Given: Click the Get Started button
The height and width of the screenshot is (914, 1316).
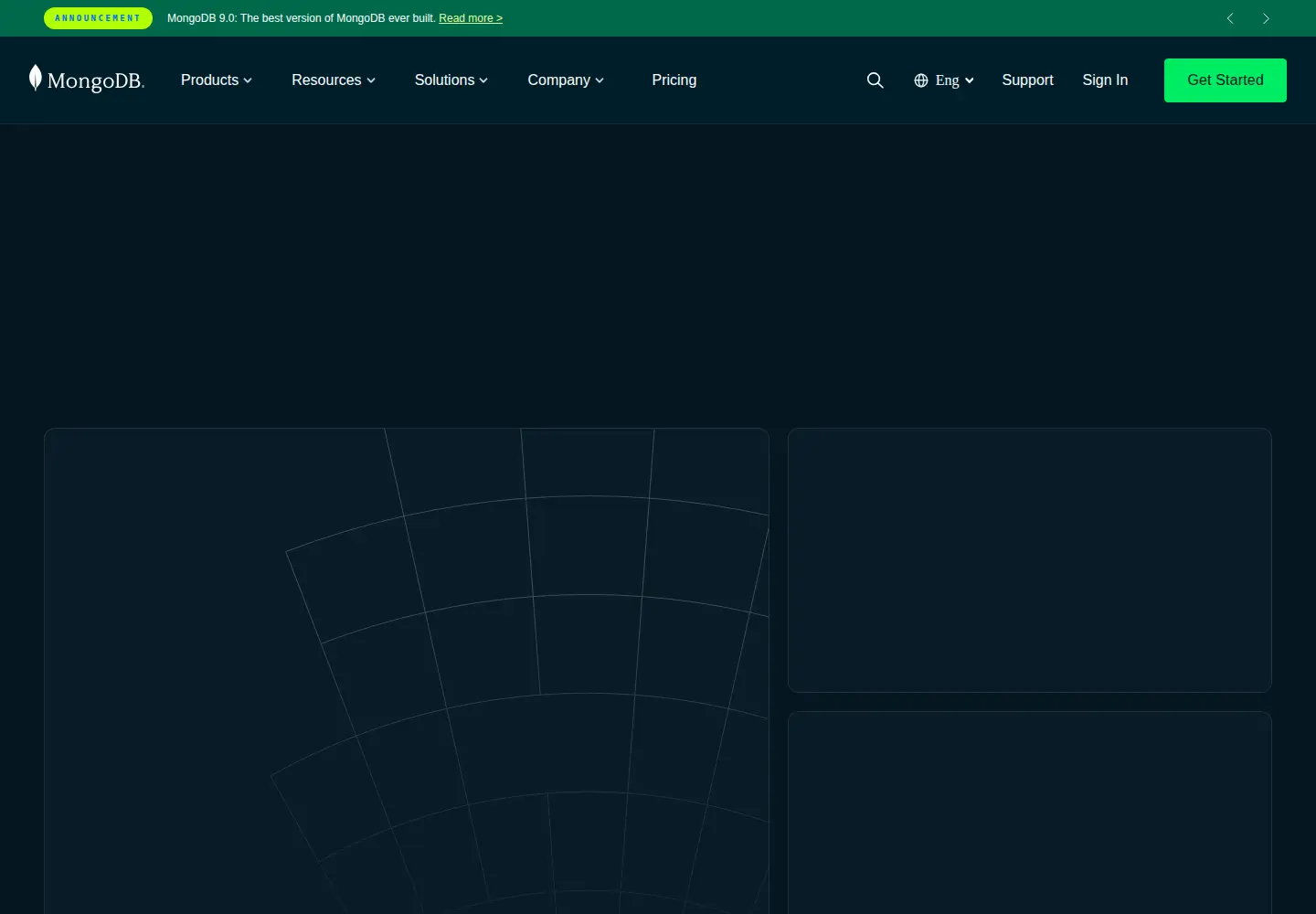Looking at the screenshot, I should [1226, 80].
